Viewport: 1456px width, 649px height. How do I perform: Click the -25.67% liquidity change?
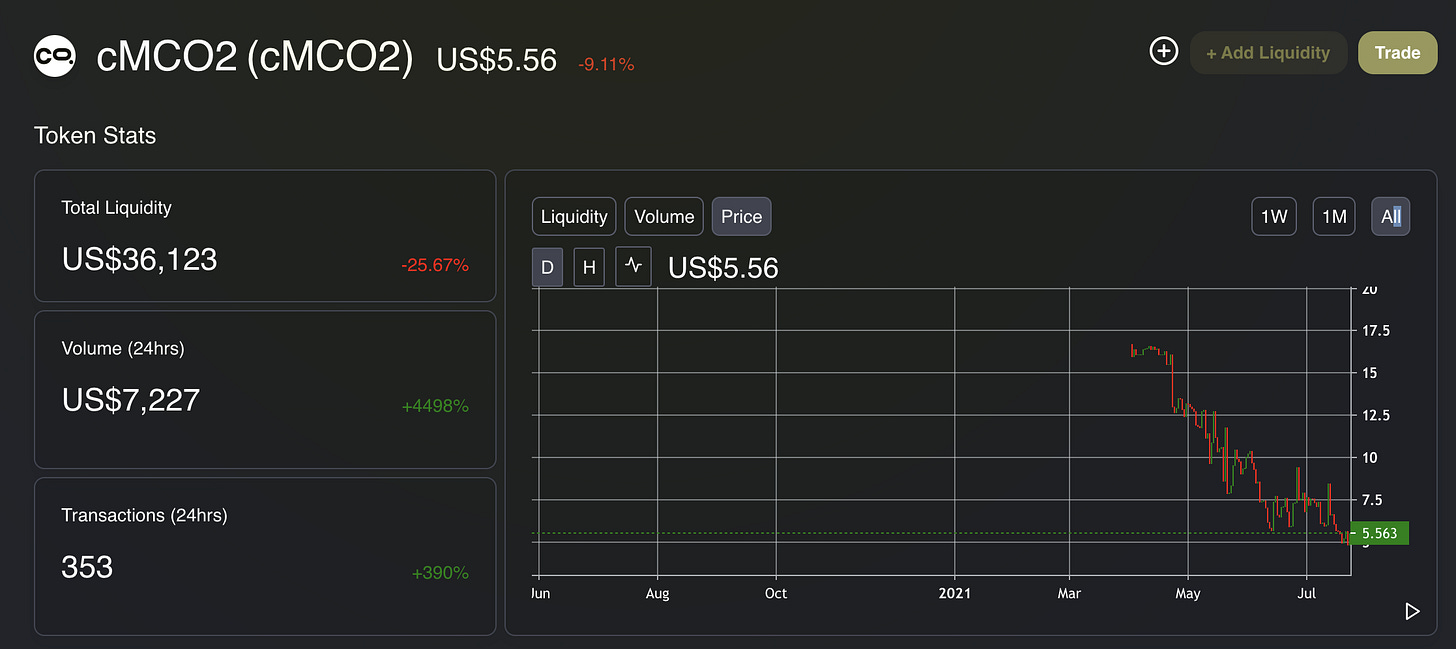click(435, 266)
